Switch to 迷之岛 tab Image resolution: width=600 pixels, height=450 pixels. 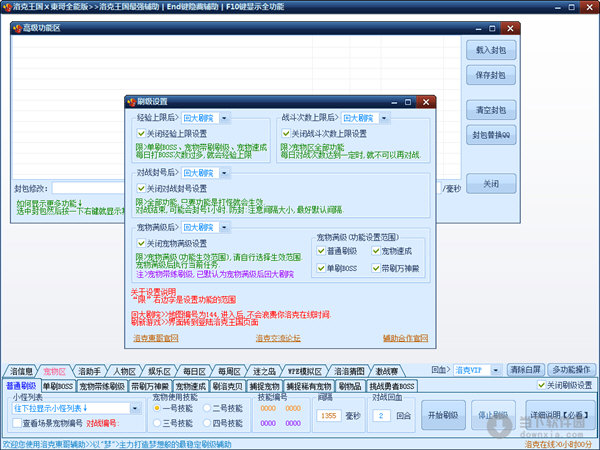click(x=264, y=371)
